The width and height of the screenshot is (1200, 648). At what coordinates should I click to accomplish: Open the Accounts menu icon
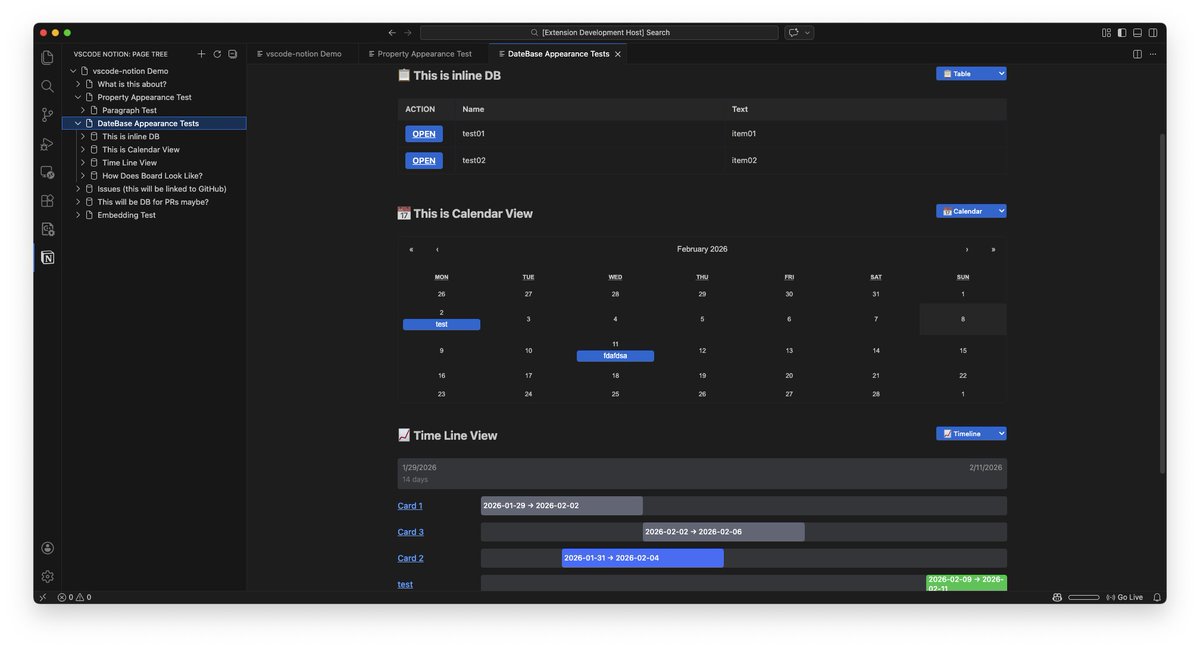47,548
